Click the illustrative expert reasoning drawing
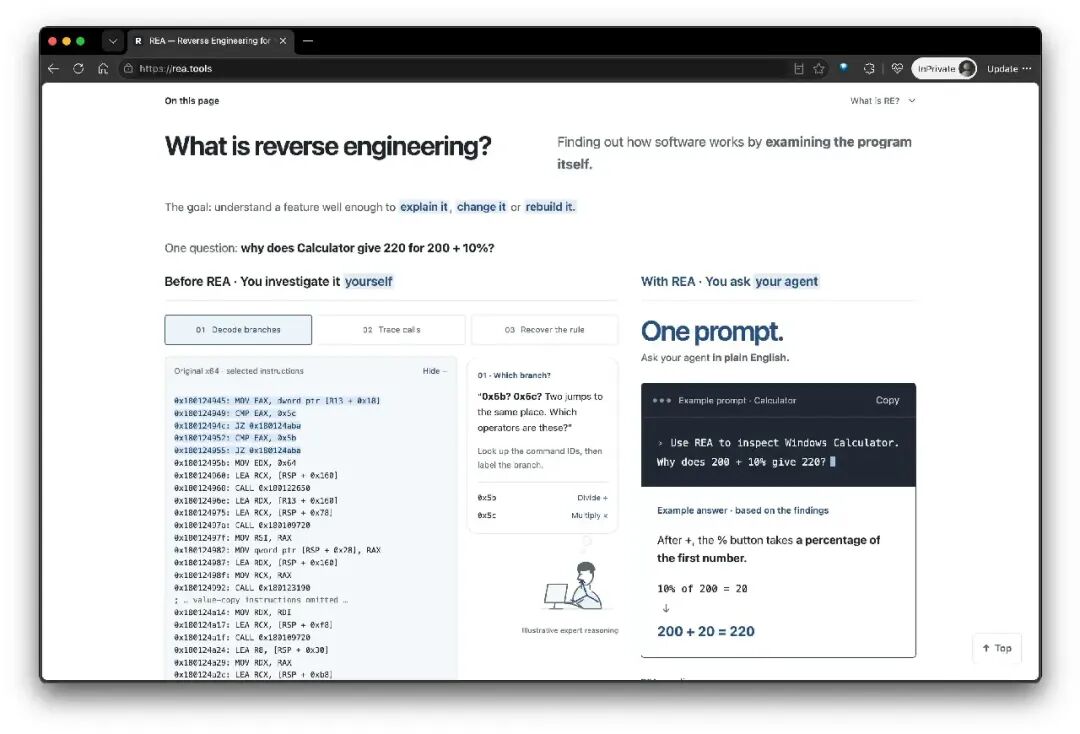Image resolution: width=1080 pixels, height=734 pixels. point(574,585)
